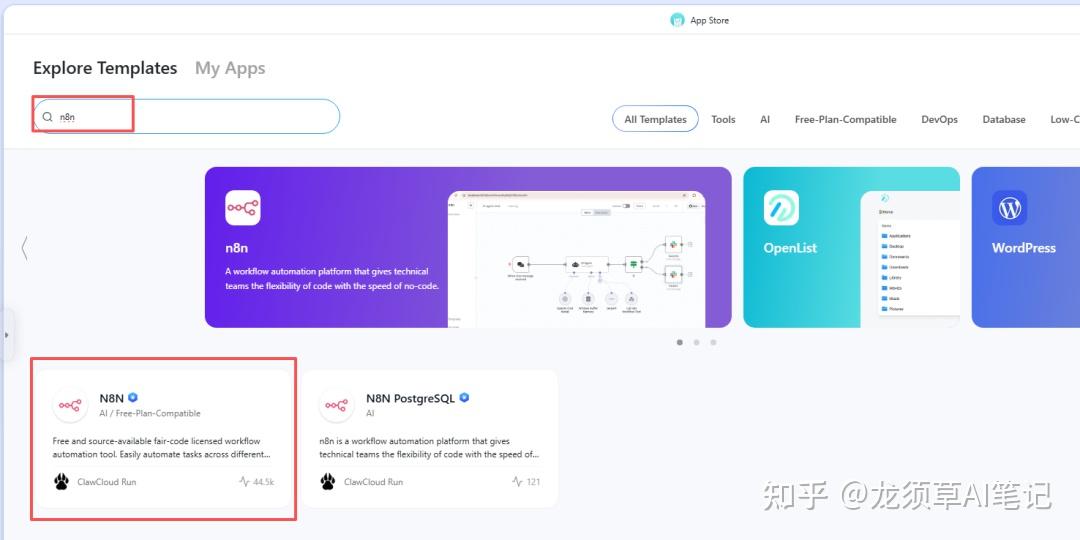Click the 44.5k usage count

pyautogui.click(x=263, y=482)
